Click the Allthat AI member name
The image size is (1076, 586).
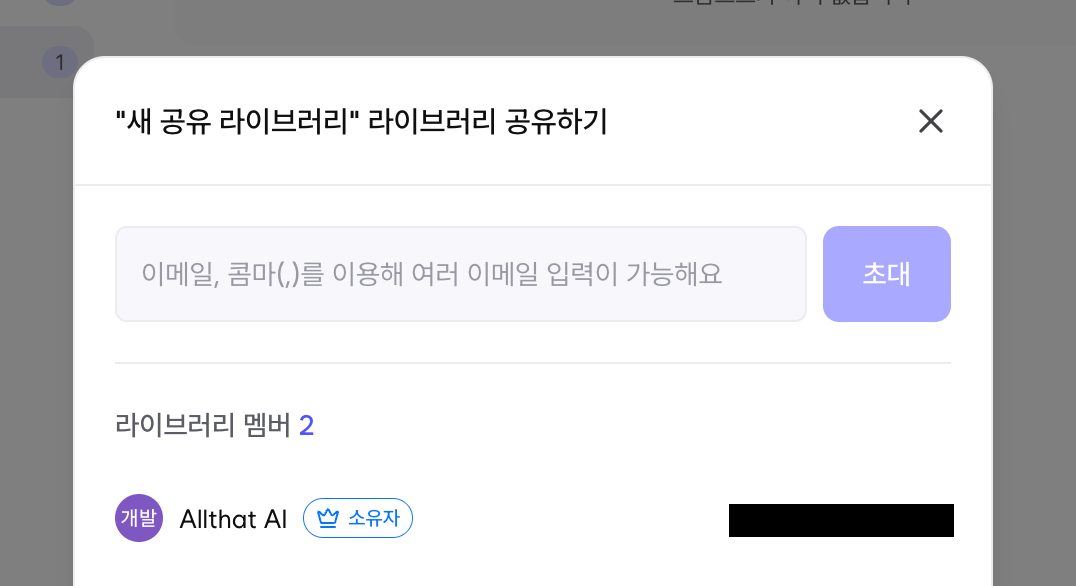233,519
